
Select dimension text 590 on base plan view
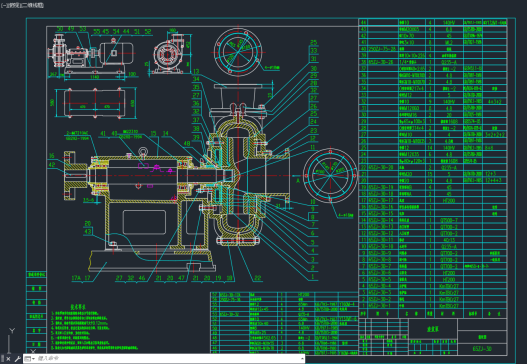pos(52,103)
